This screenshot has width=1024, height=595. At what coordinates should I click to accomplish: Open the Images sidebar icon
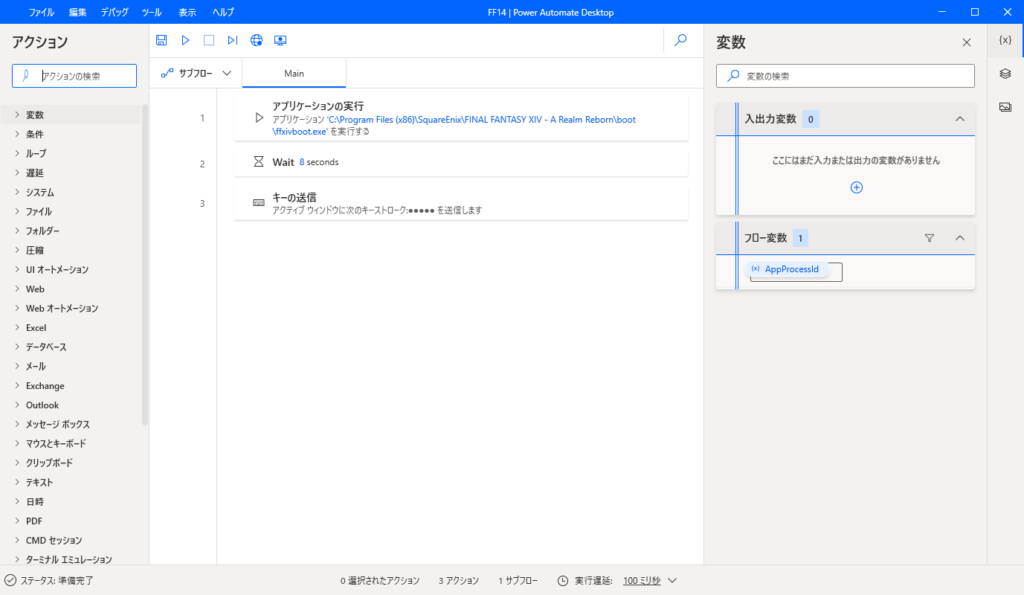(1006, 106)
